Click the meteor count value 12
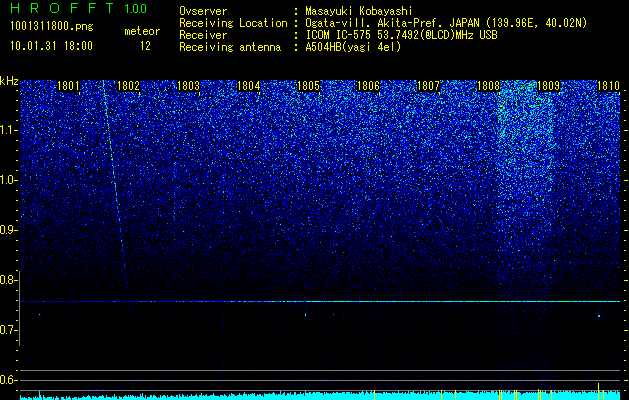629x400 pixels. [145, 46]
